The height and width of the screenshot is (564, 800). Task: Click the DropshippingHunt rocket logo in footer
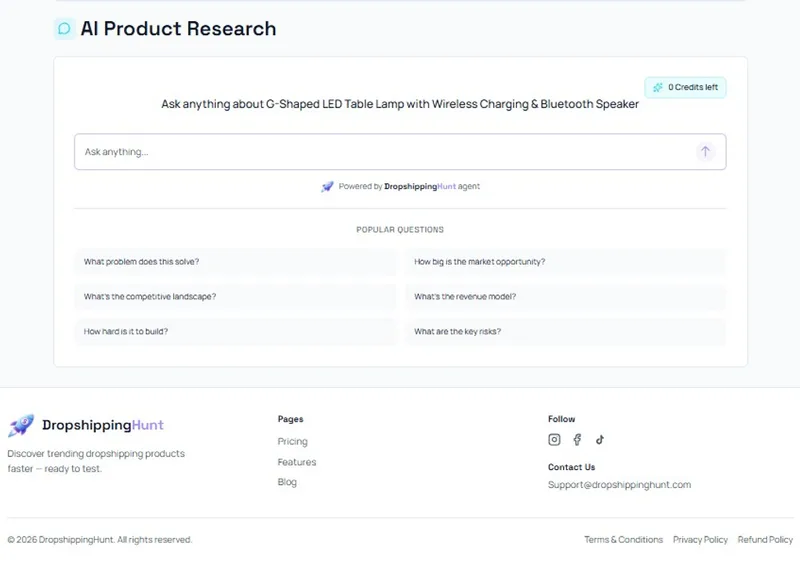[21, 425]
